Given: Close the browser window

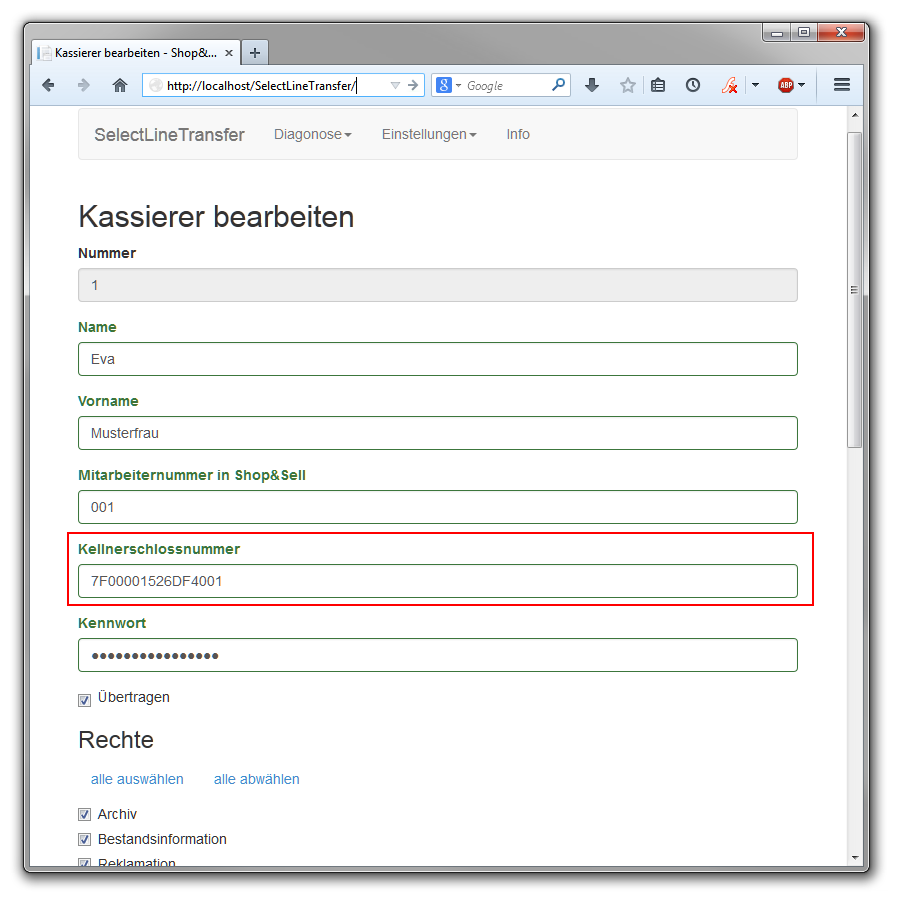Looking at the screenshot, I should click(x=841, y=33).
